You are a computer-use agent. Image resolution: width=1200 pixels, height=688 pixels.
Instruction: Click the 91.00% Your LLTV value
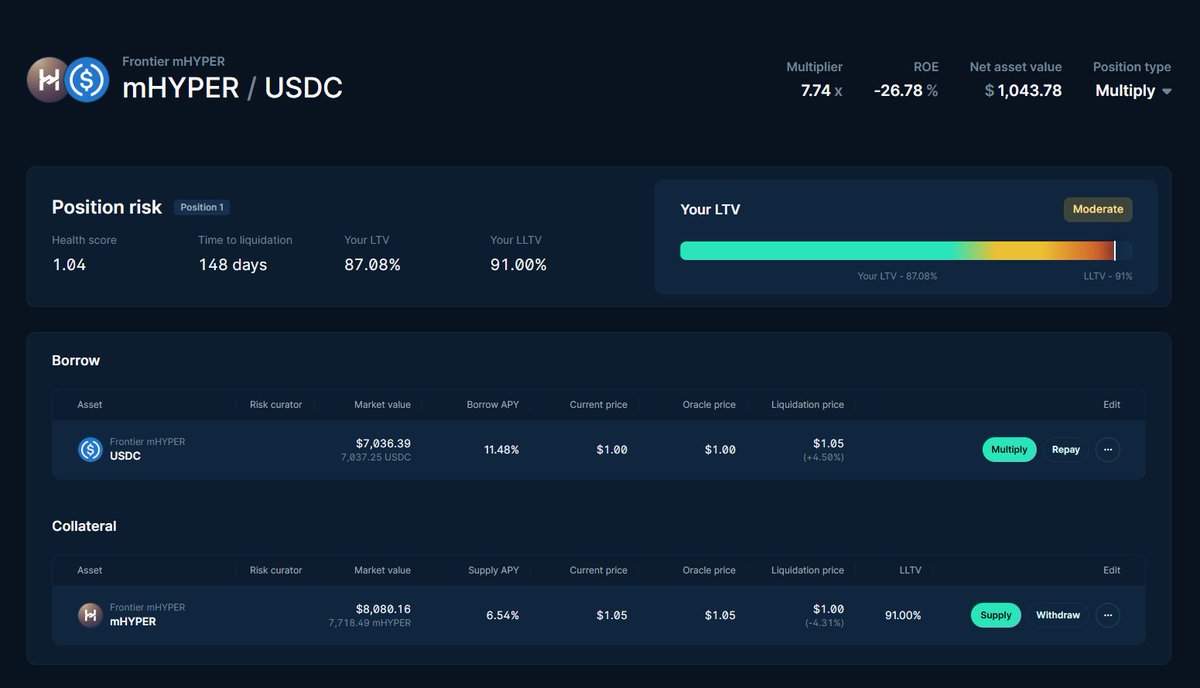(518, 265)
